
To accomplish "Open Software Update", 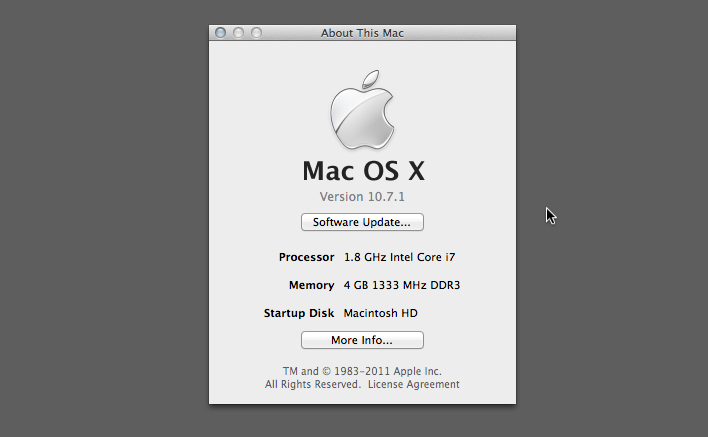I will click(362, 222).
